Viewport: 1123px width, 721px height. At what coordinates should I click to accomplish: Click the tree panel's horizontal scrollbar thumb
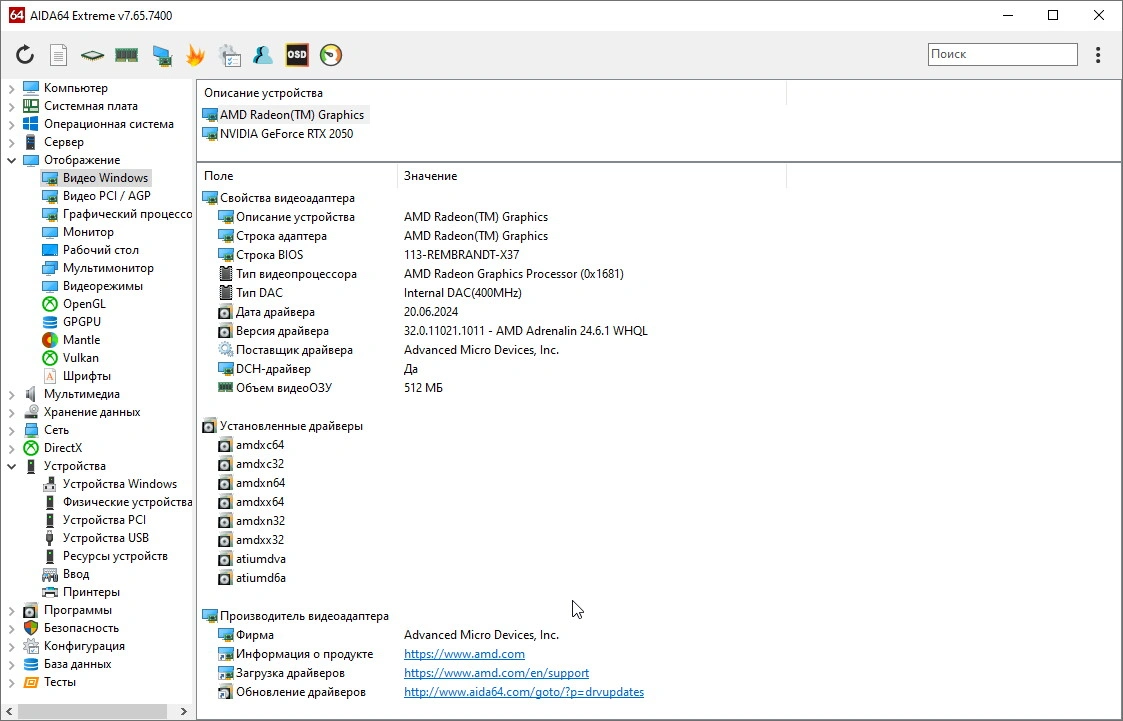click(92, 711)
